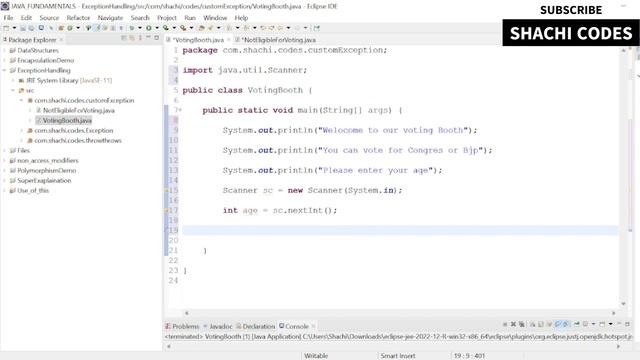This screenshot has height=360, width=640.
Task: Switch to the Problems tab
Action: (x=182, y=327)
